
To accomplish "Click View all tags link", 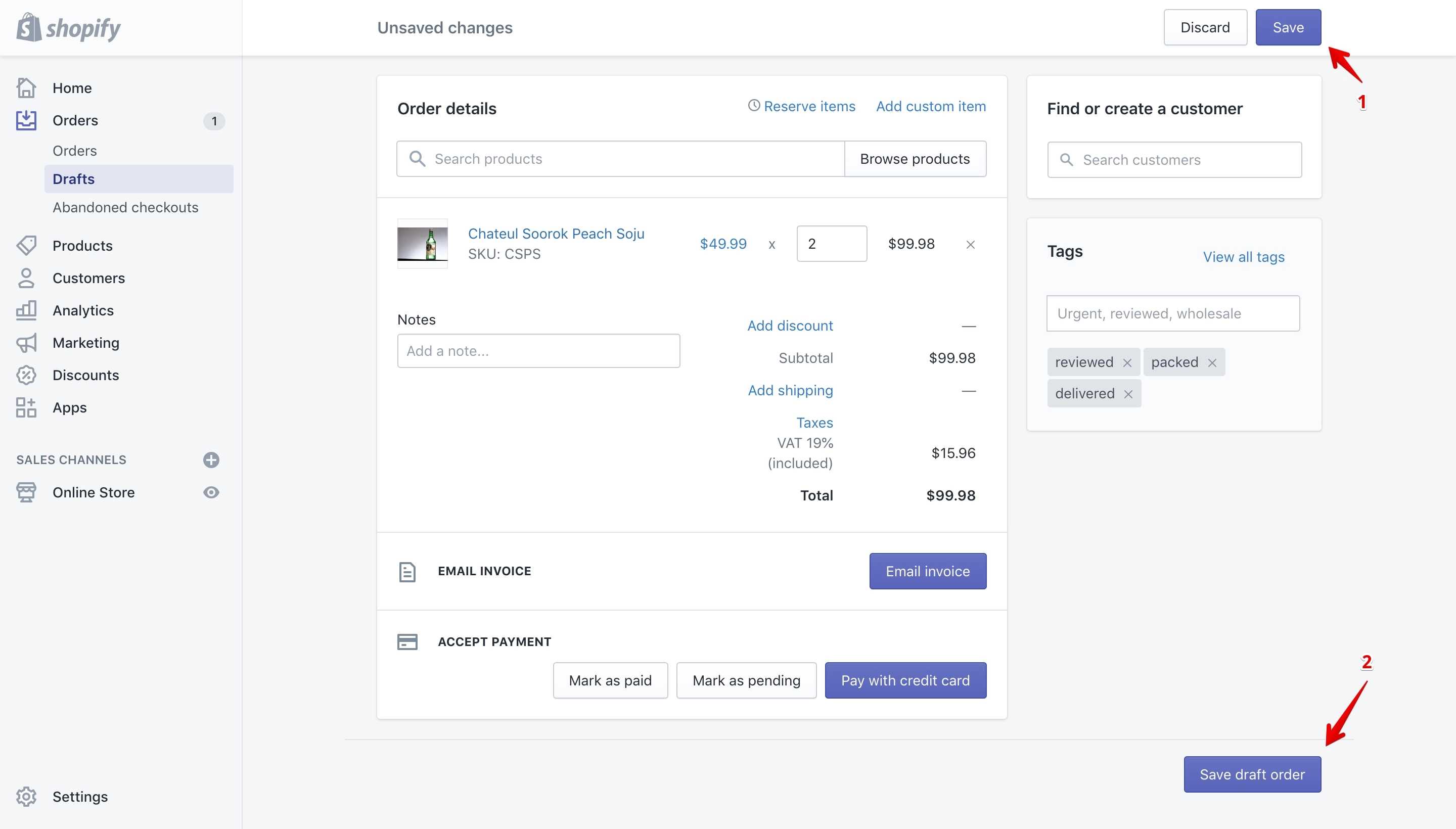I will (1244, 257).
